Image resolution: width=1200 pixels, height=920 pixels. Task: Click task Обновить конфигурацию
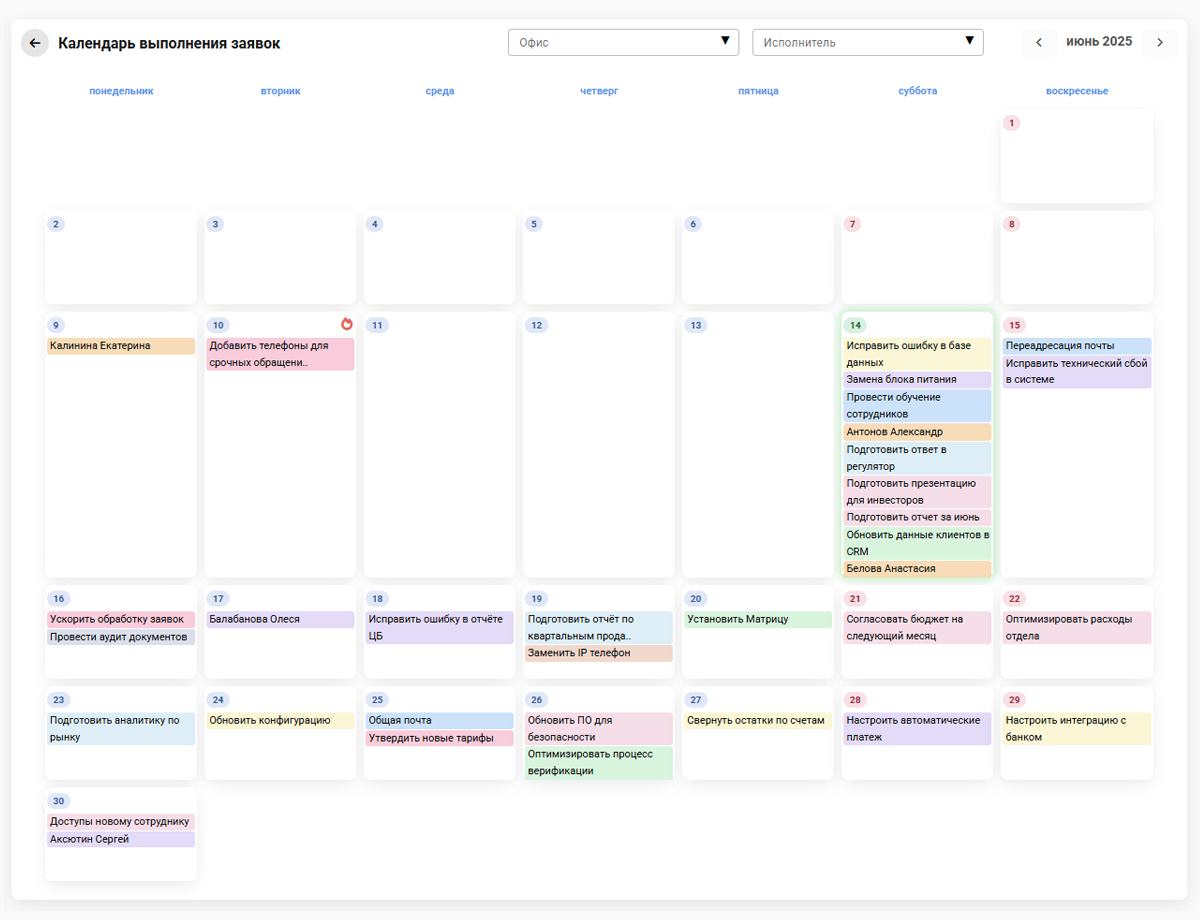coord(280,720)
